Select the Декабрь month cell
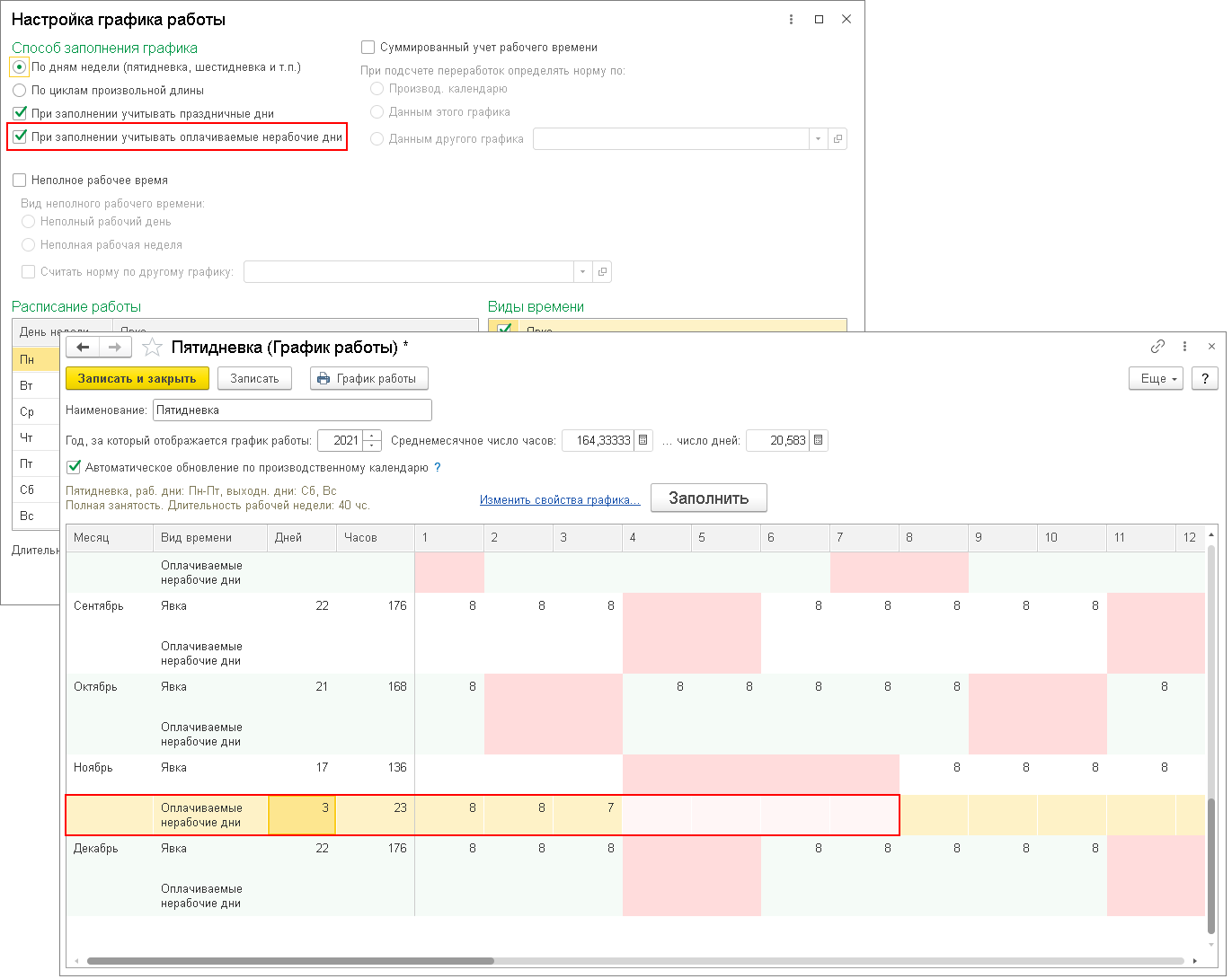The image size is (1232, 979). [110, 849]
